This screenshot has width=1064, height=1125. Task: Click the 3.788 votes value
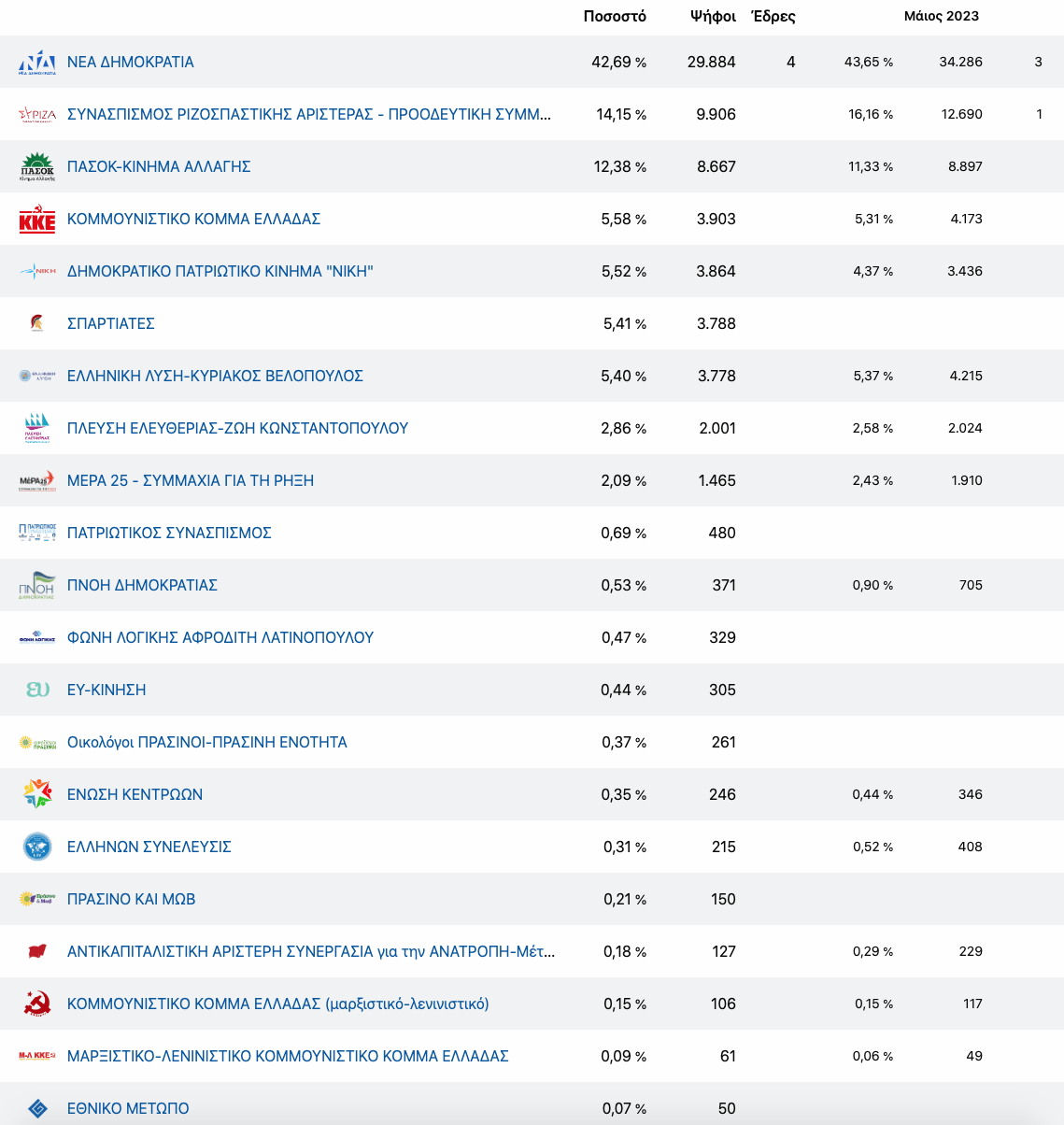[x=716, y=323]
